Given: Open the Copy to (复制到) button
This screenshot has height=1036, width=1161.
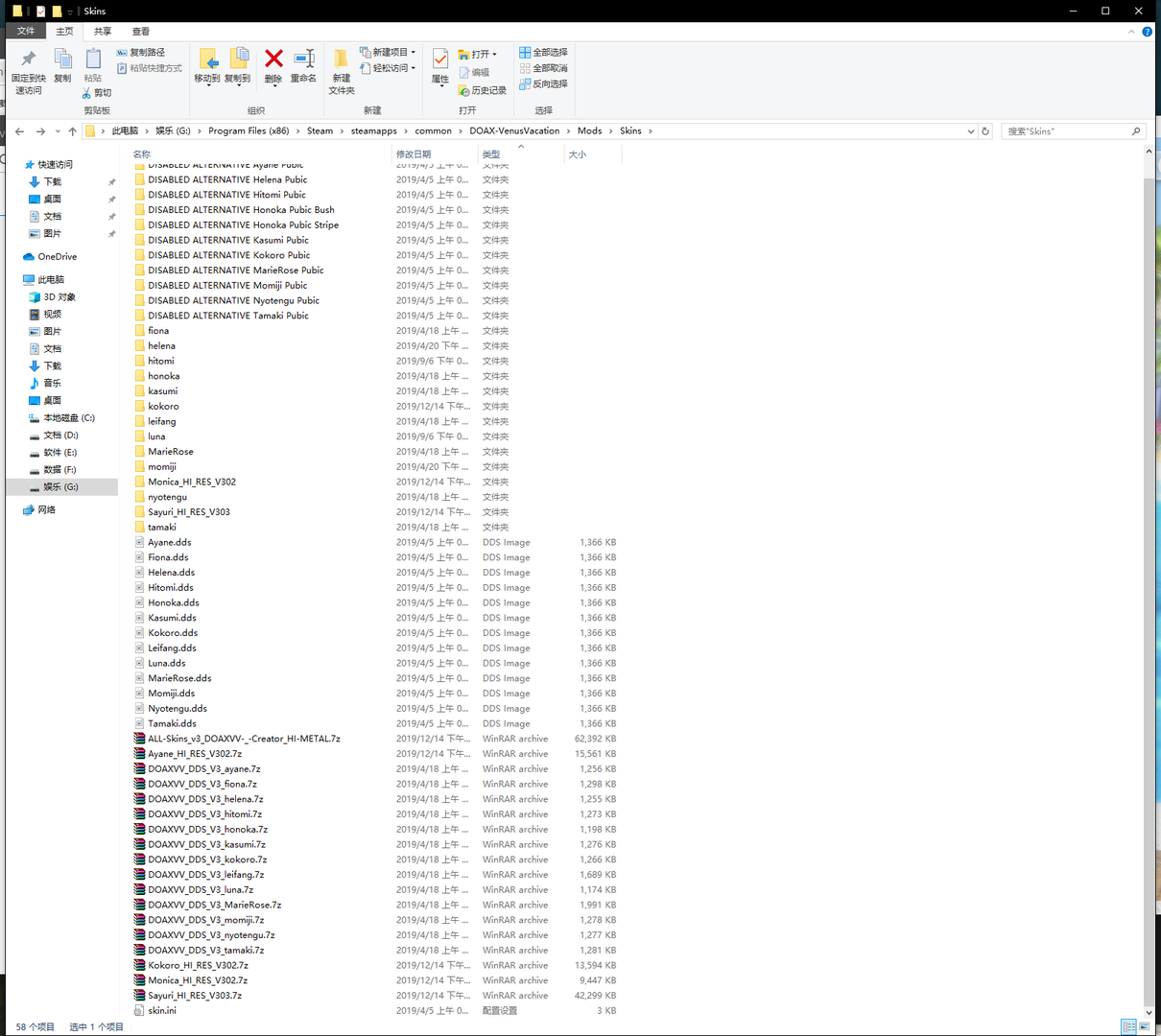Looking at the screenshot, I should point(238,65).
